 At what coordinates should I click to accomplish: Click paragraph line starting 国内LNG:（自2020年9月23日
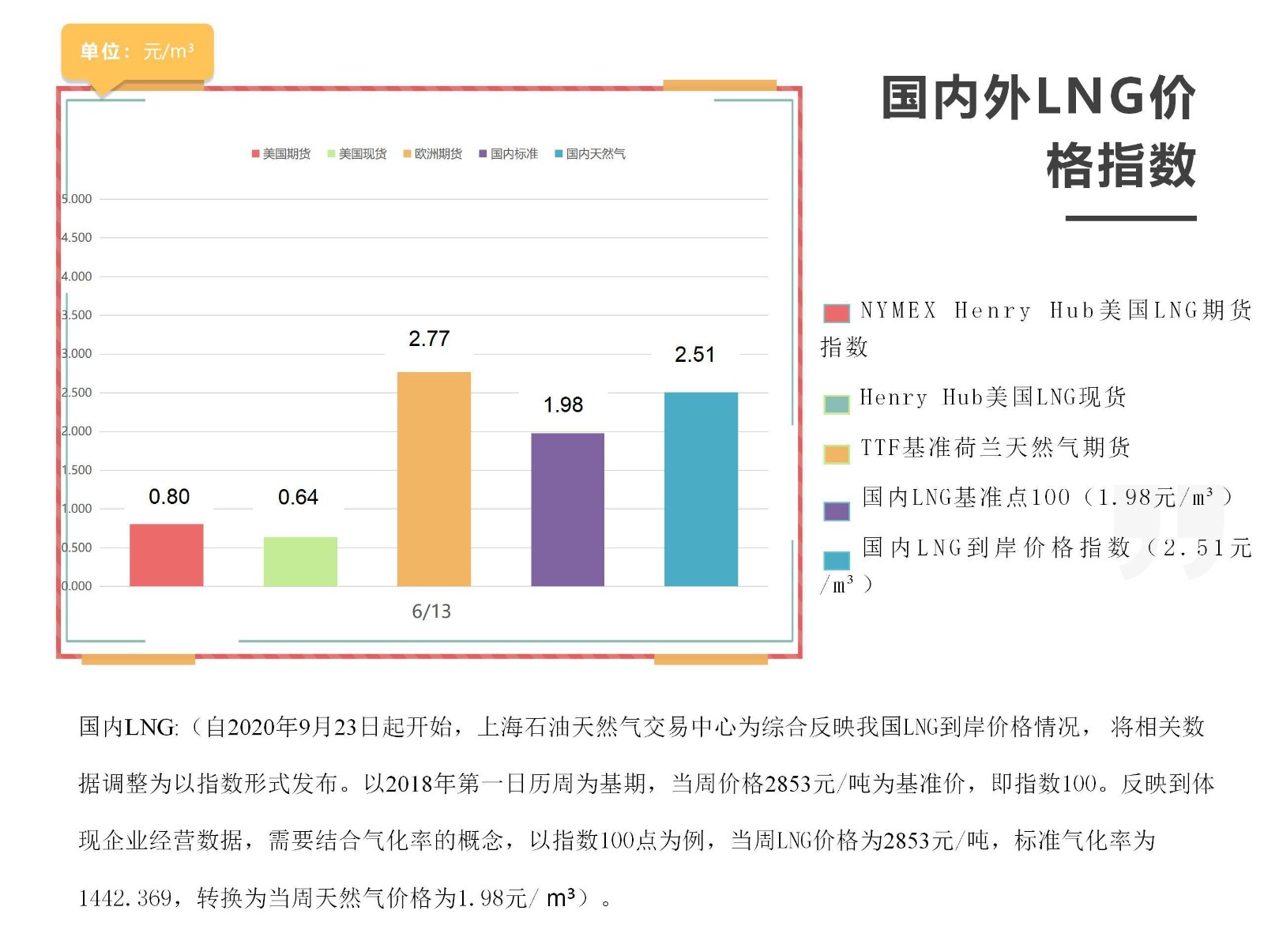coord(641,727)
